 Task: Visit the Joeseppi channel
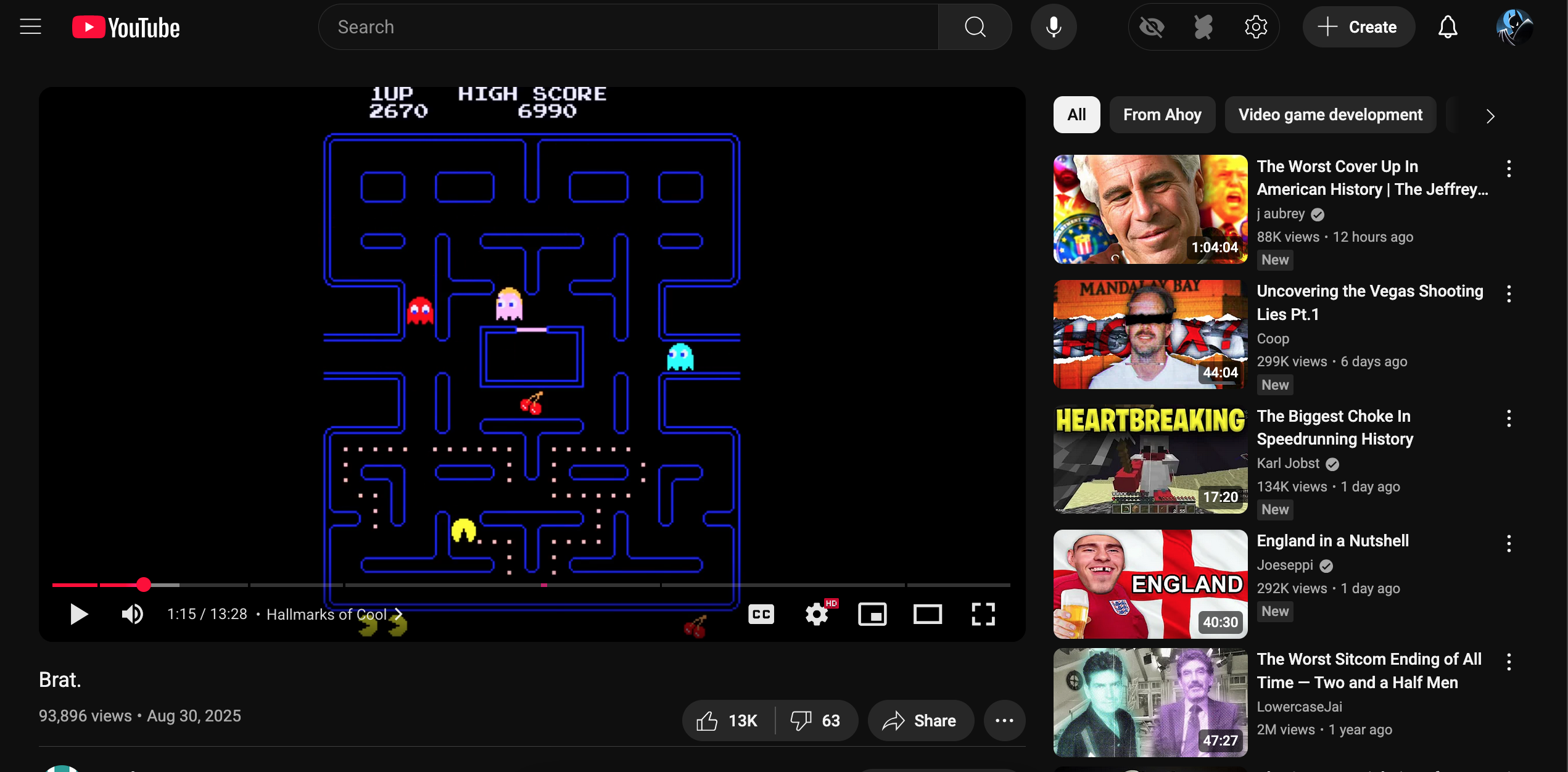pos(1285,565)
